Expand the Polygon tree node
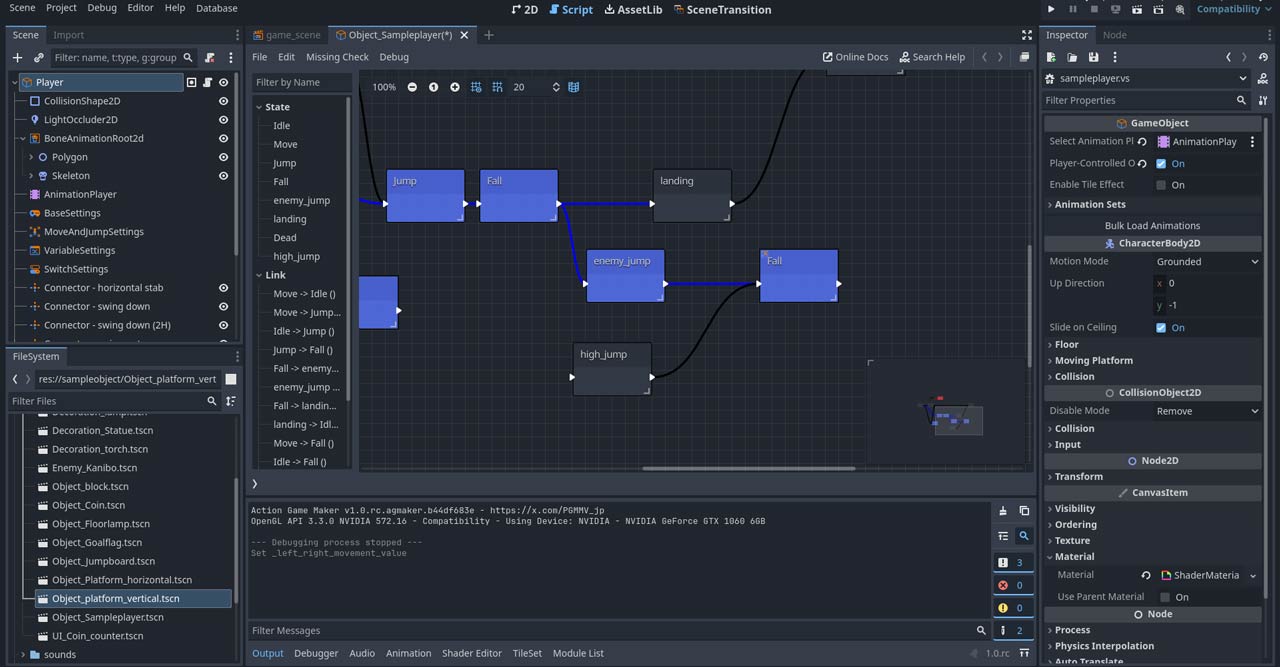This screenshot has height=667, width=1280. point(31,157)
